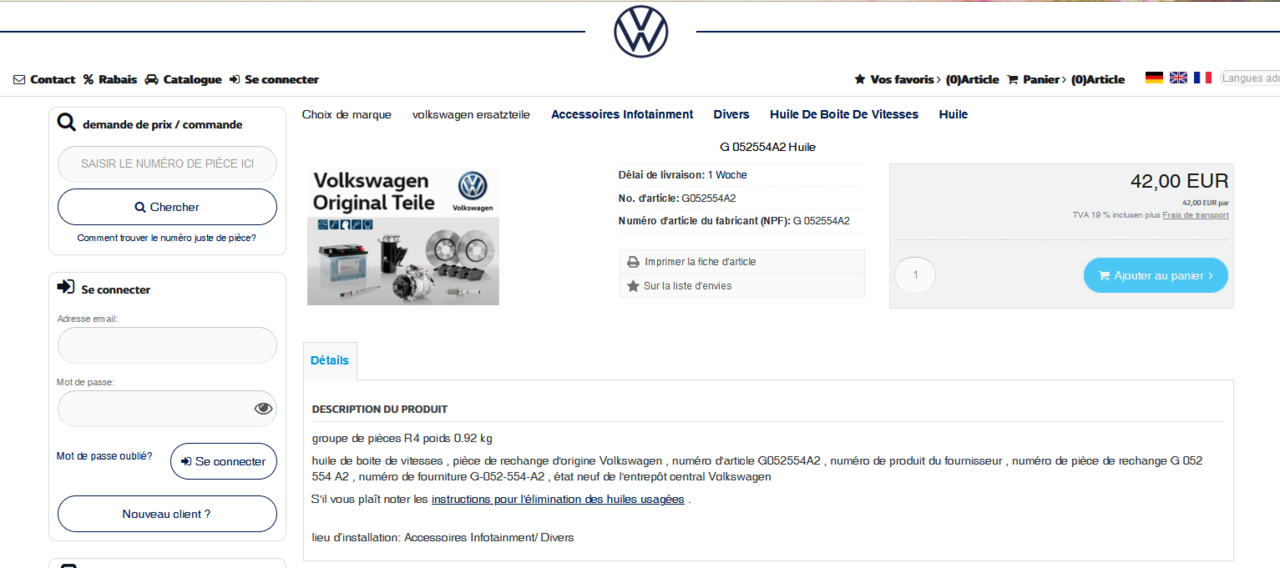
Task: Open Rabais percent discounts link
Action: (110, 79)
